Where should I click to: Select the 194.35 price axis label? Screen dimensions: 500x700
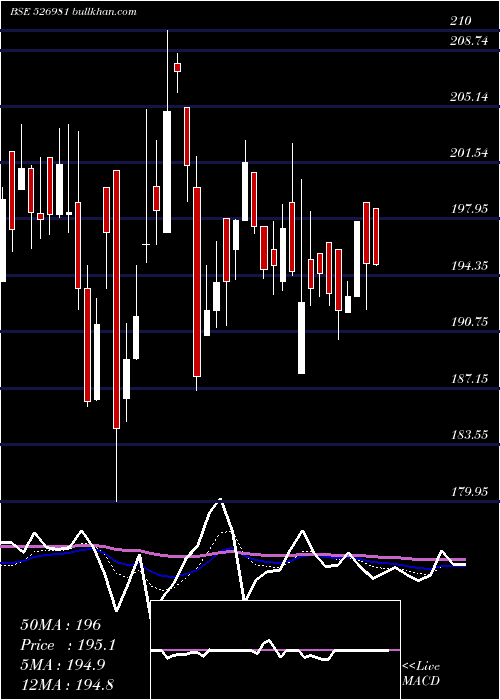coord(469,266)
